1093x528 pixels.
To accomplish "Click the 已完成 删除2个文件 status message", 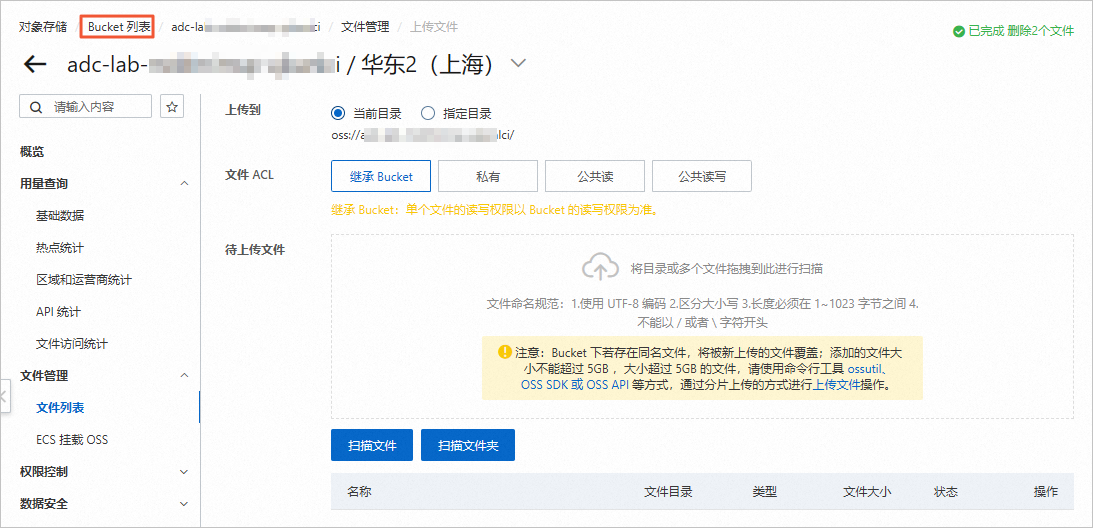I will (1021, 31).
